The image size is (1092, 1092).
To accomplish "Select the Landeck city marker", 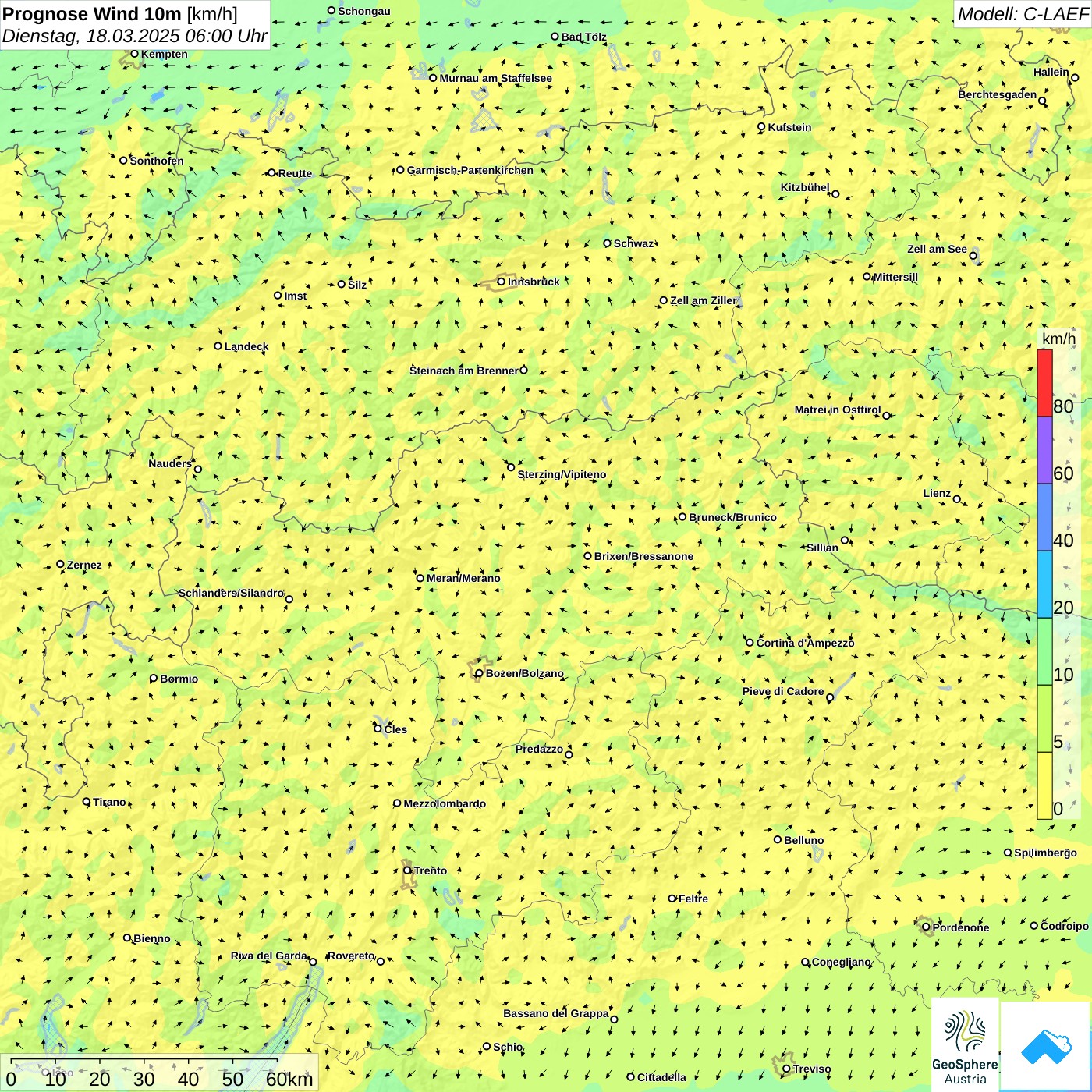I will (x=218, y=346).
